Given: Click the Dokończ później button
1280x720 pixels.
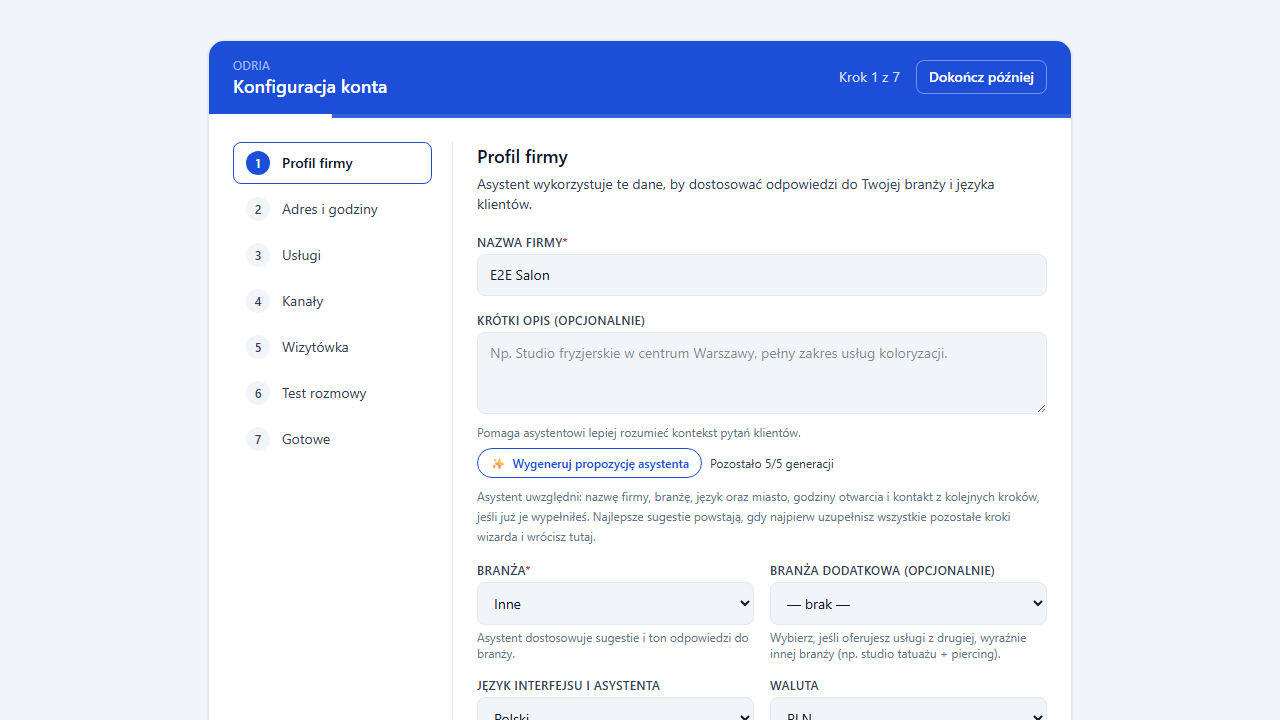Looking at the screenshot, I should click(x=981, y=77).
